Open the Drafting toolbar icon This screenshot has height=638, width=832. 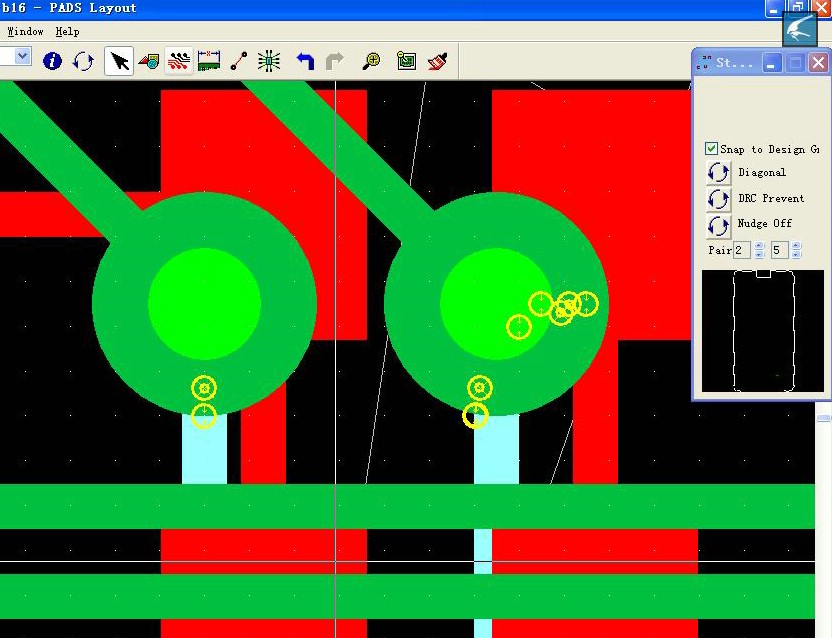pyautogui.click(x=149, y=61)
